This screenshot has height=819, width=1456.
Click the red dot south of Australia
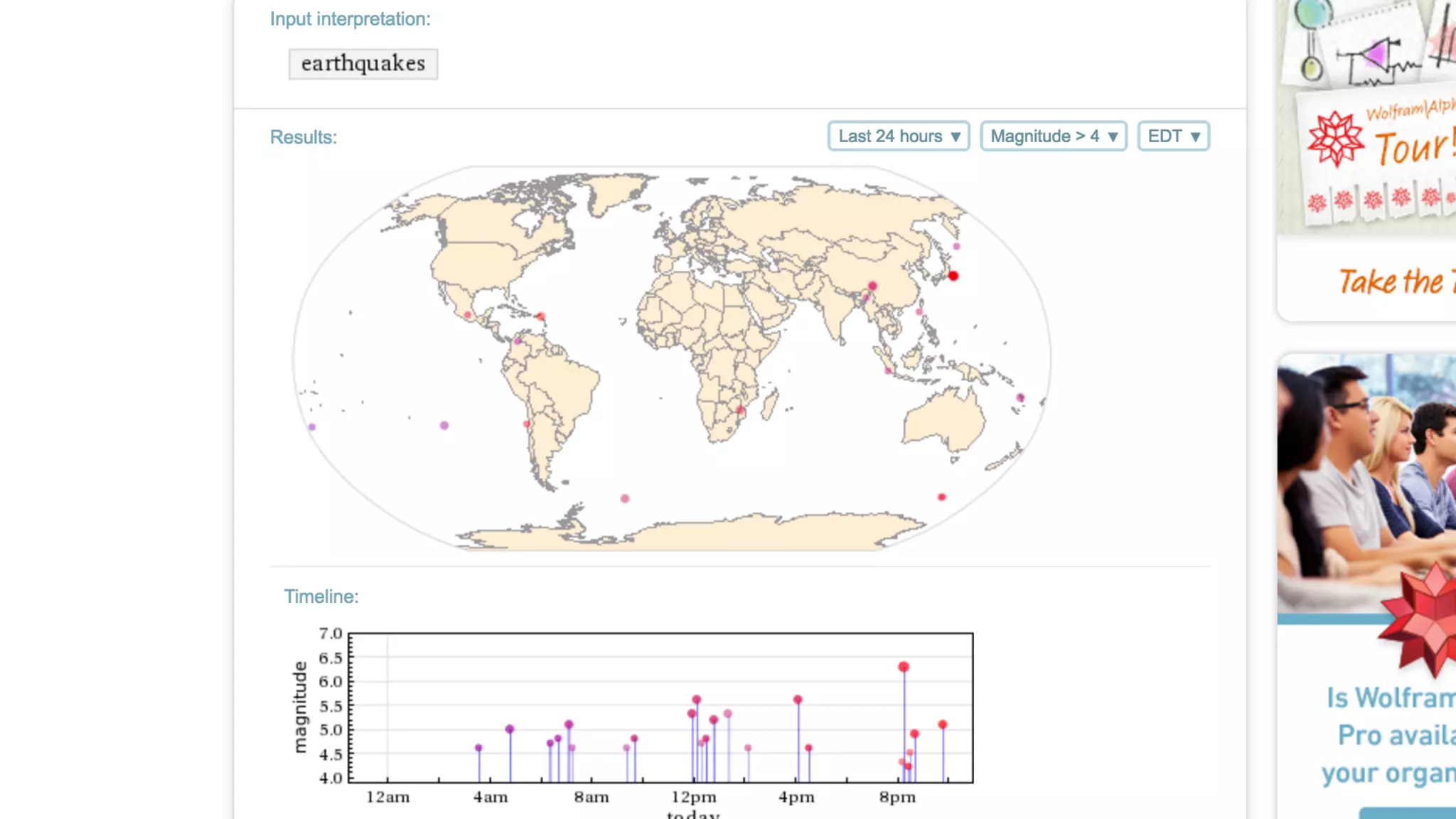click(x=941, y=497)
